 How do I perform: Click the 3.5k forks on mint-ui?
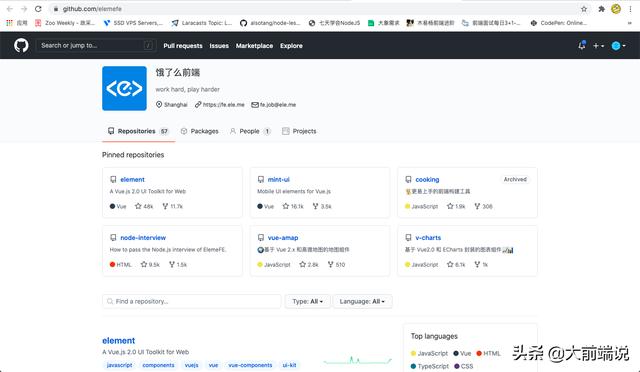click(322, 206)
